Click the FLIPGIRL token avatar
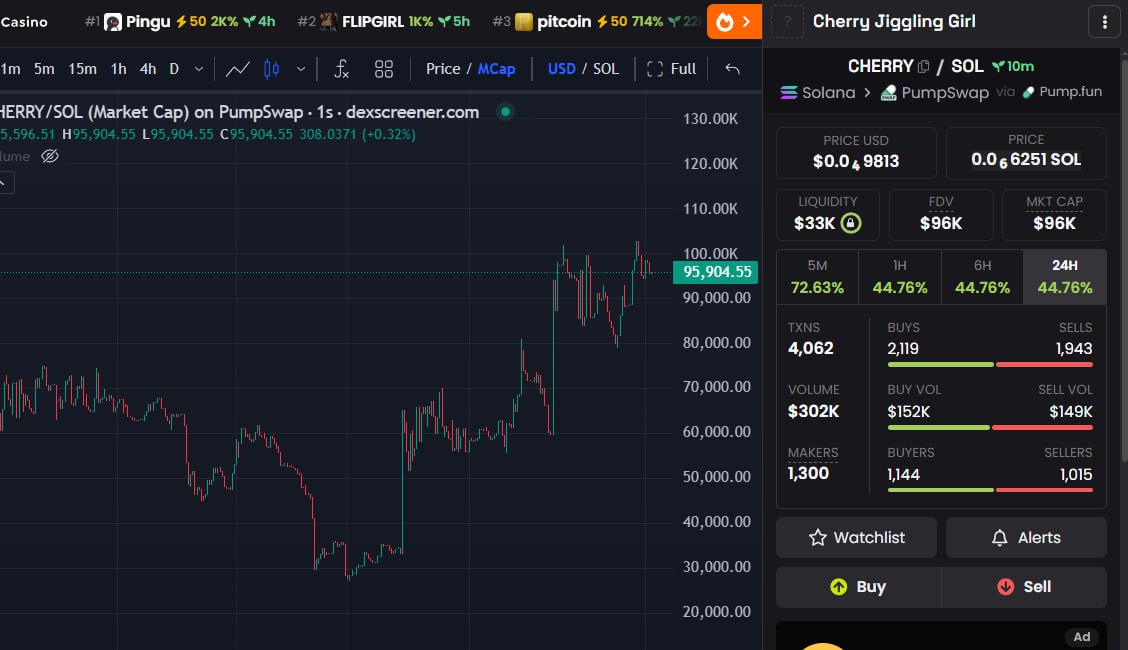1128x650 pixels. (329, 22)
